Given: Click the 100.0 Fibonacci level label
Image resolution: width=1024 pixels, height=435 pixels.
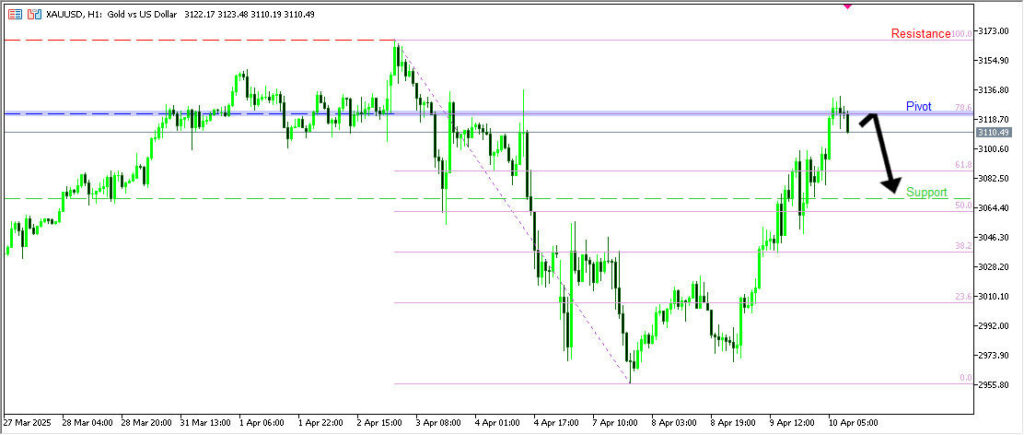Looking at the screenshot, I should 962,34.
